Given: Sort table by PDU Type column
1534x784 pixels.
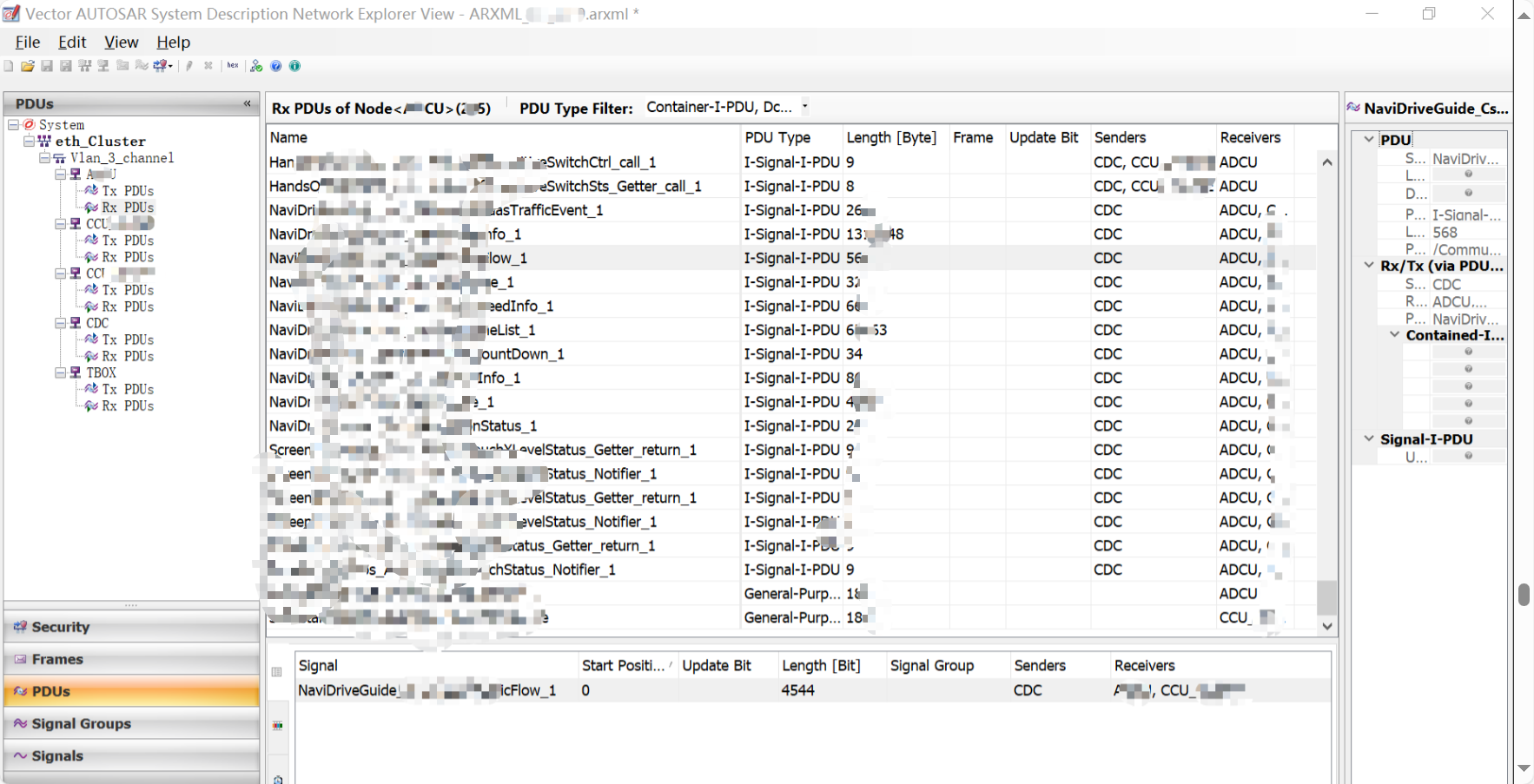Looking at the screenshot, I should pos(791,137).
